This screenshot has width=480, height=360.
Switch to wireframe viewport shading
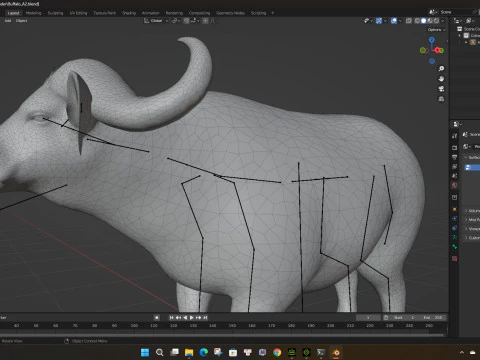pos(417,21)
